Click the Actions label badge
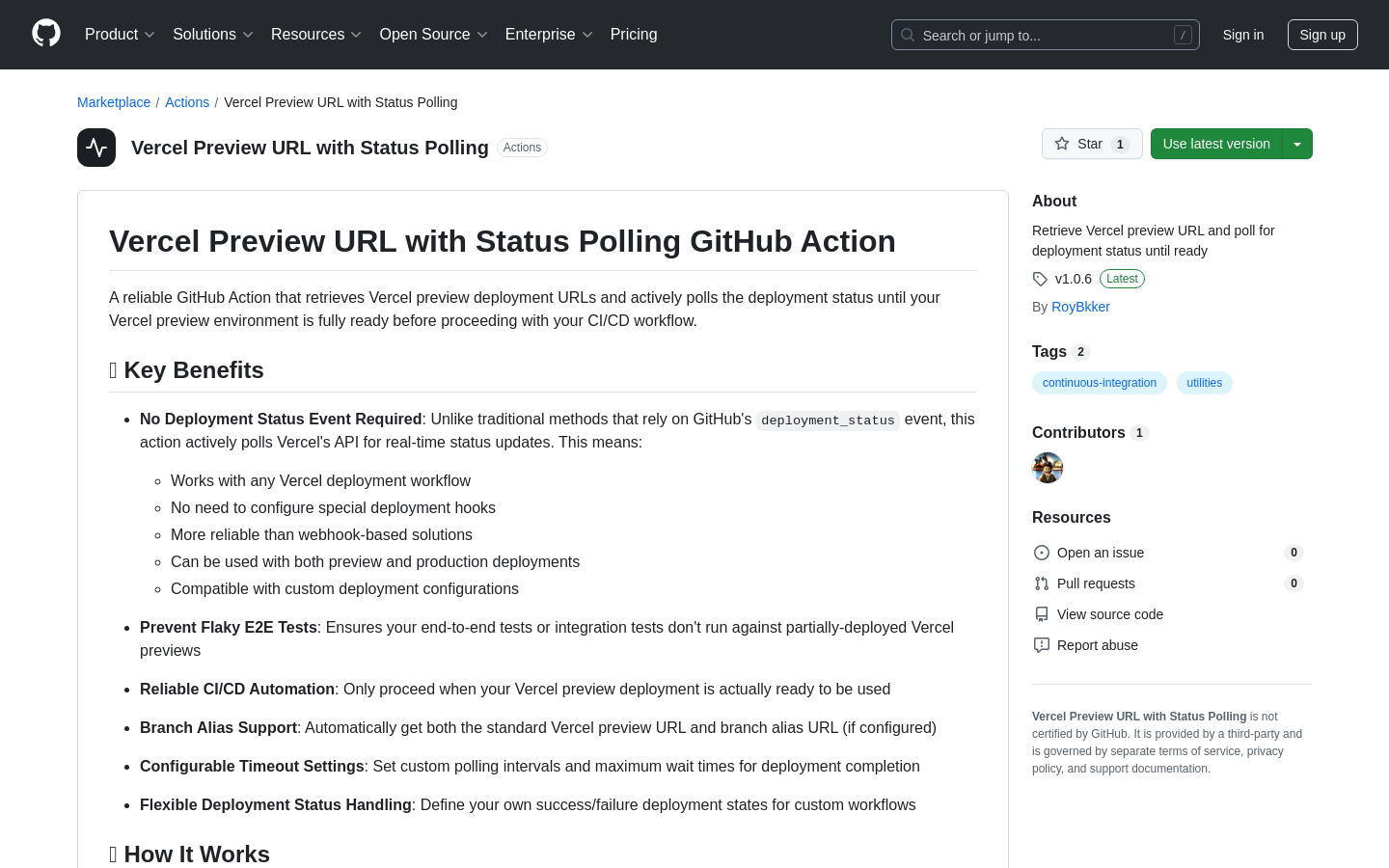This screenshot has height=868, width=1389. pyautogui.click(x=522, y=148)
